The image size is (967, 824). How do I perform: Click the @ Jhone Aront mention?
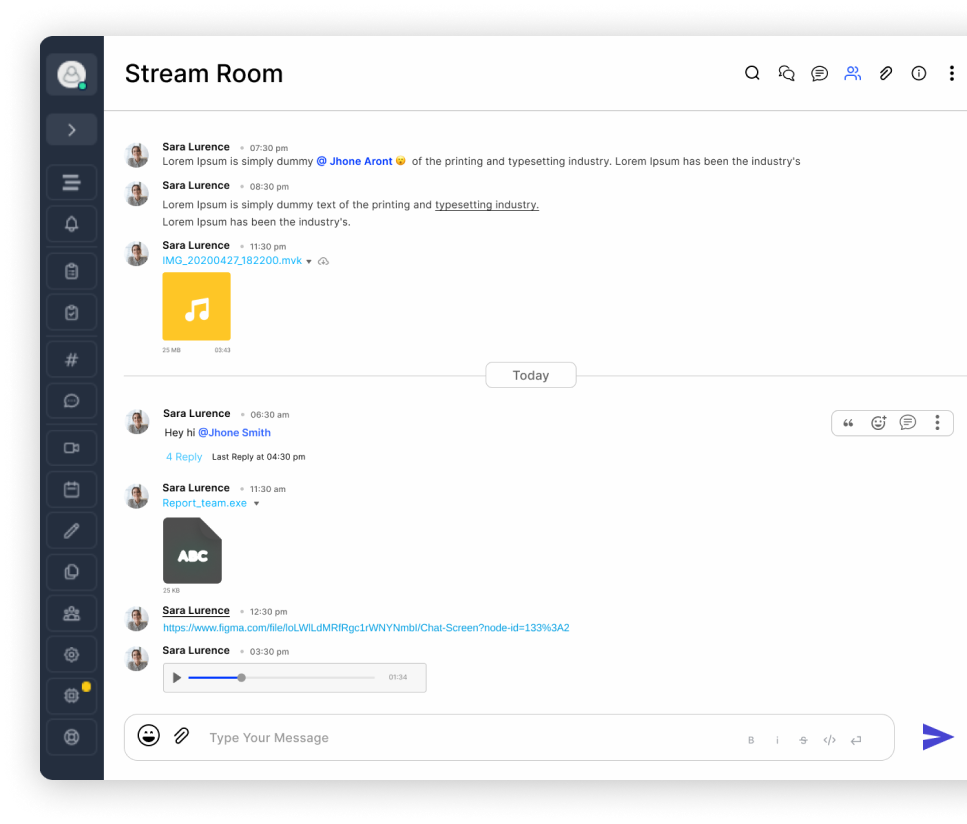pos(355,161)
